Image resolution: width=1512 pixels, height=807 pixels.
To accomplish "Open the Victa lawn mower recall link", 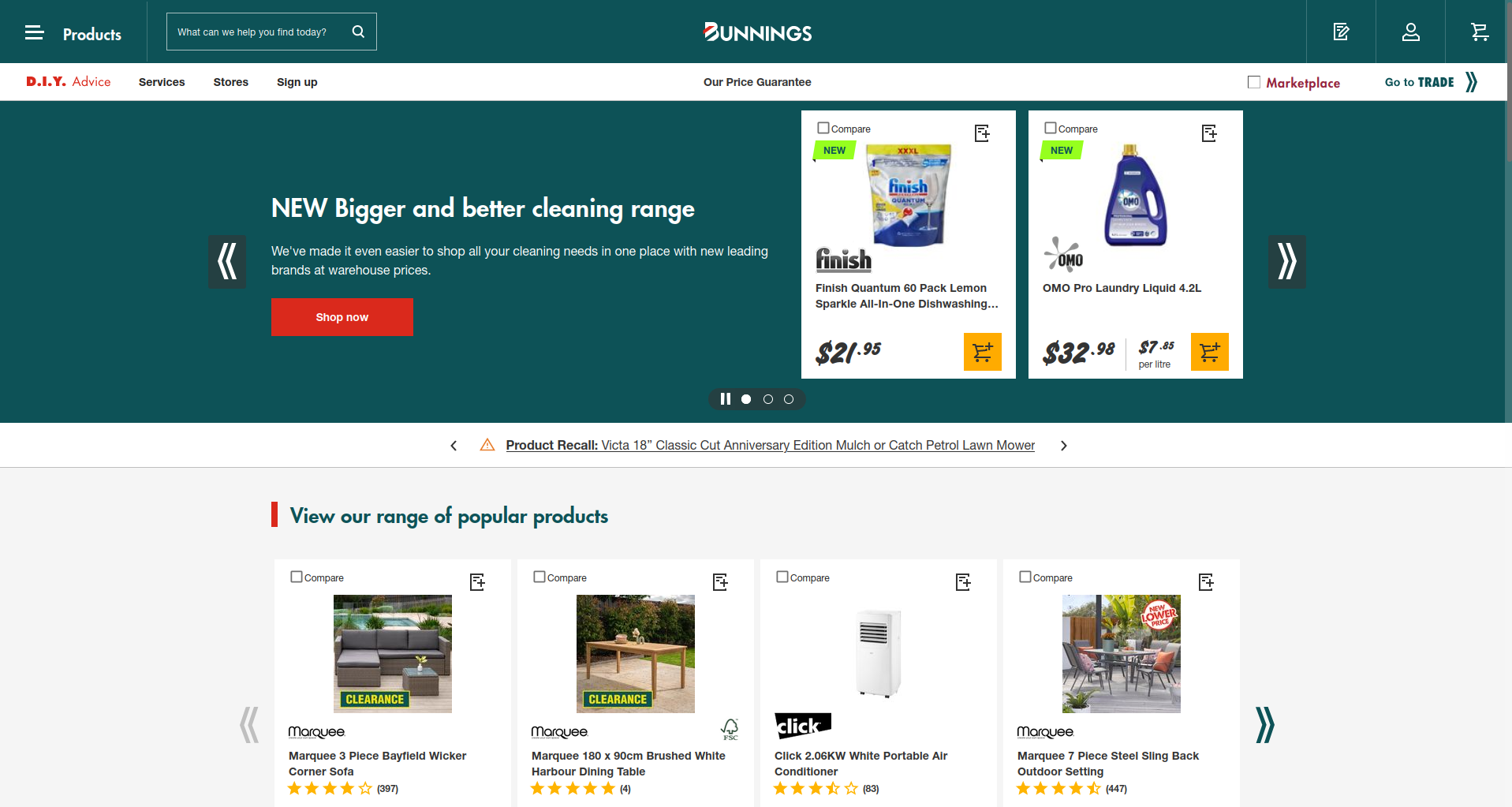I will click(x=817, y=445).
